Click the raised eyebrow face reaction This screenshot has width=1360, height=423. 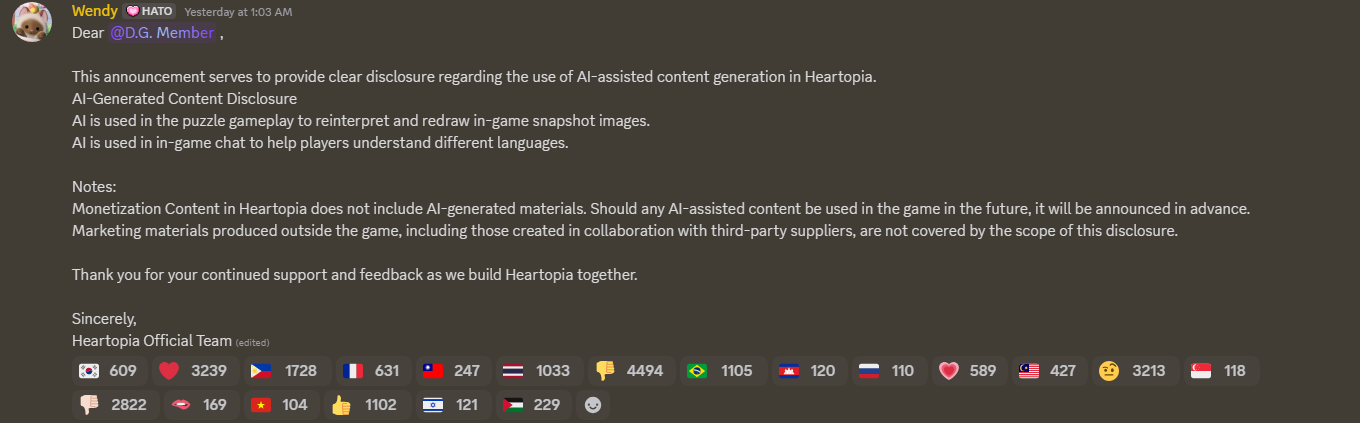point(1131,371)
